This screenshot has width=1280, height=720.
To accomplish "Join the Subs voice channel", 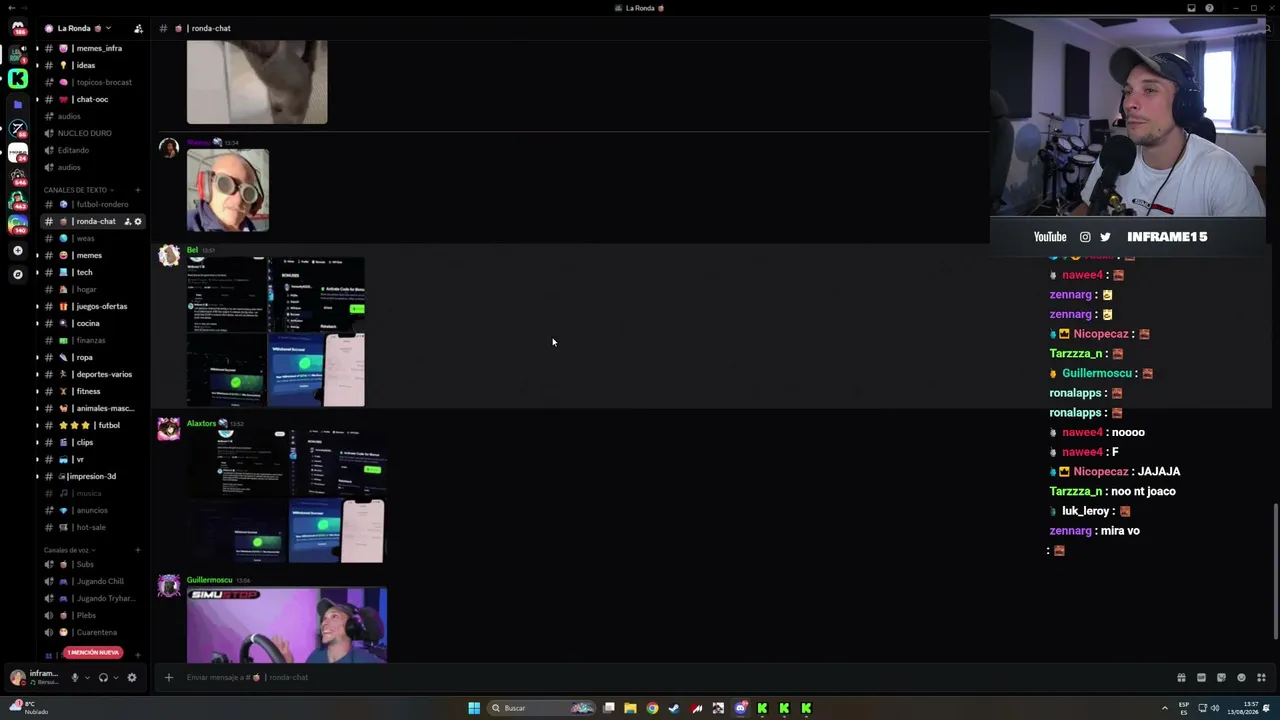I will coord(93,564).
